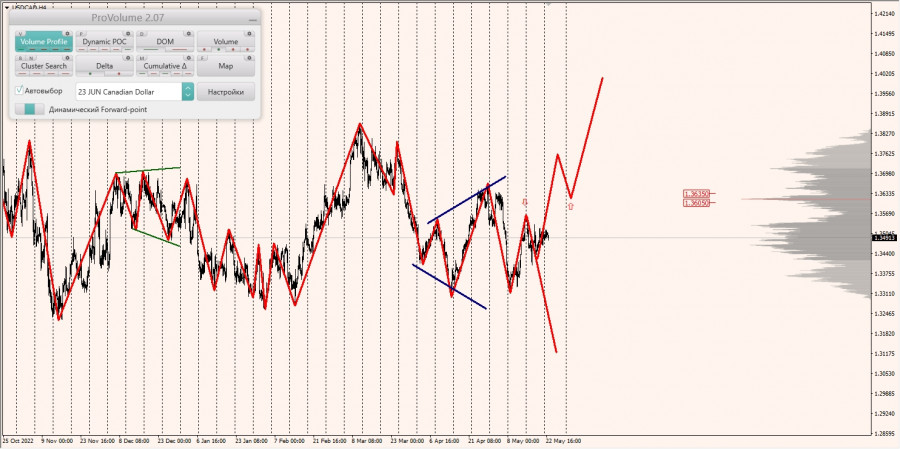Click the V hotkey badge on Volume Profile
900x449 pixels.
pos(21,34)
